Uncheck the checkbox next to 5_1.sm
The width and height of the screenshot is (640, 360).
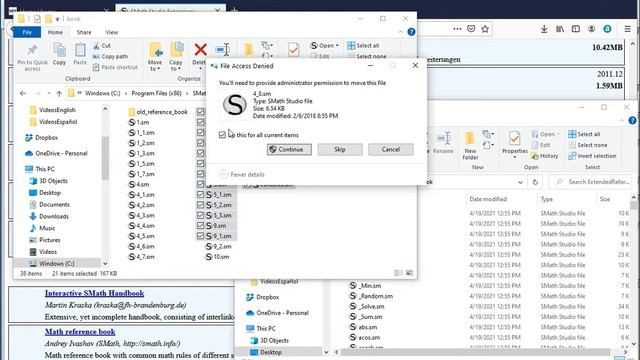pos(200,195)
